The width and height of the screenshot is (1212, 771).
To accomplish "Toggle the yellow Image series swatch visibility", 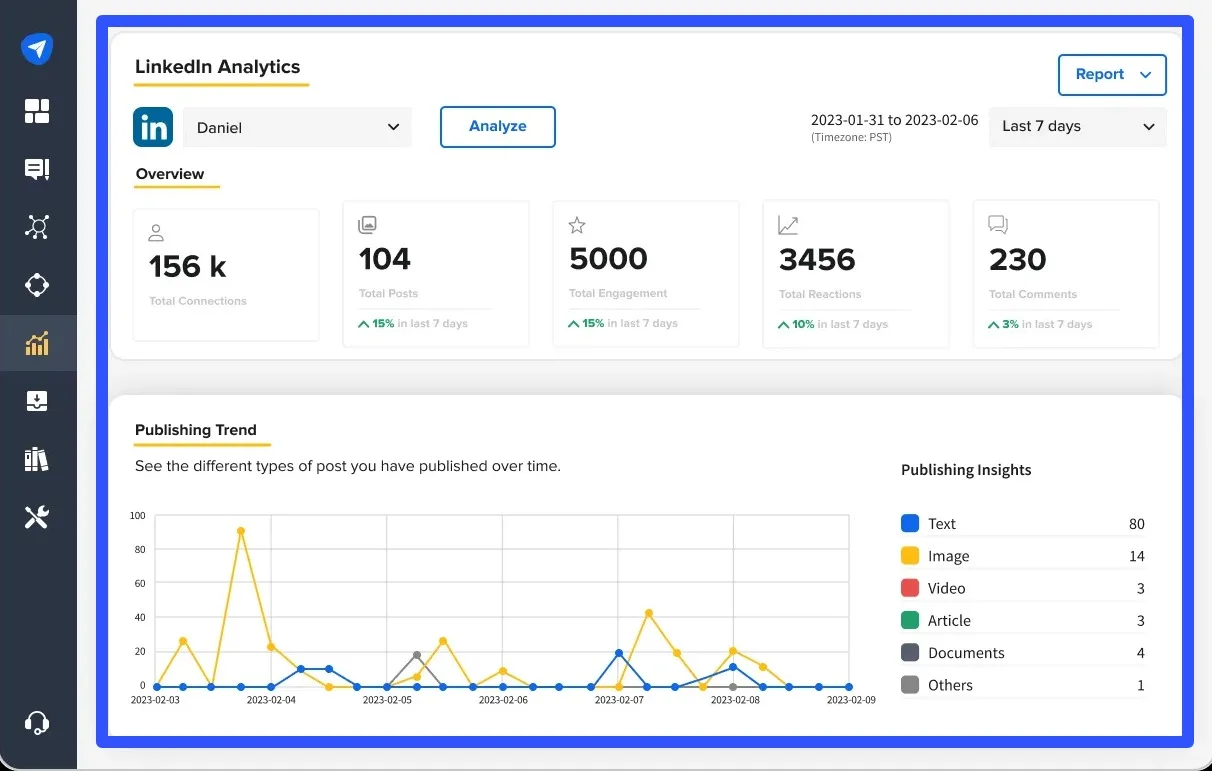I will [909, 555].
